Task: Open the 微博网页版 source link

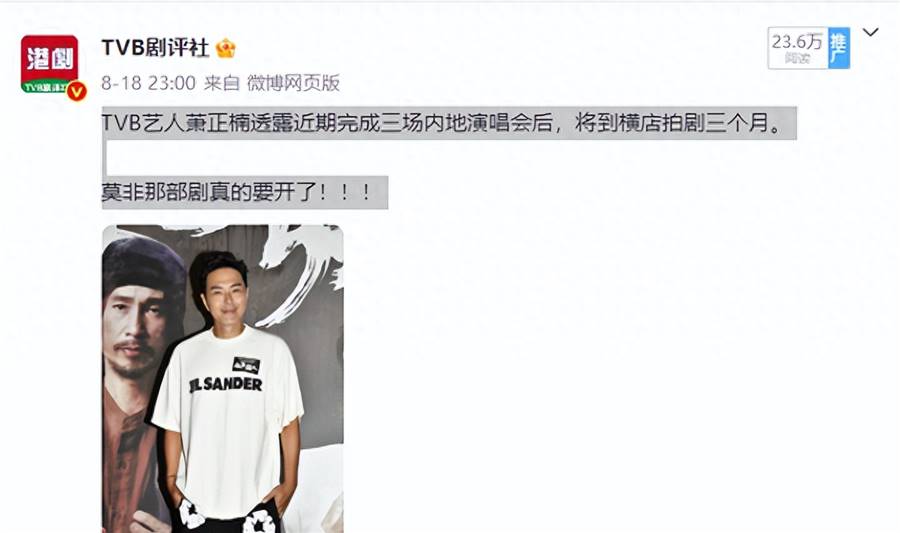Action: pyautogui.click(x=293, y=83)
